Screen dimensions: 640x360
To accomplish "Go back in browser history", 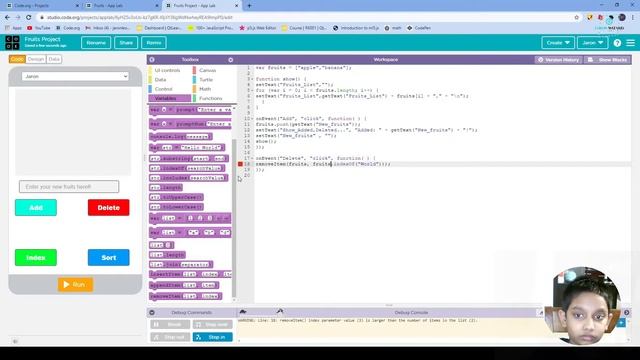I will pos(7,18).
